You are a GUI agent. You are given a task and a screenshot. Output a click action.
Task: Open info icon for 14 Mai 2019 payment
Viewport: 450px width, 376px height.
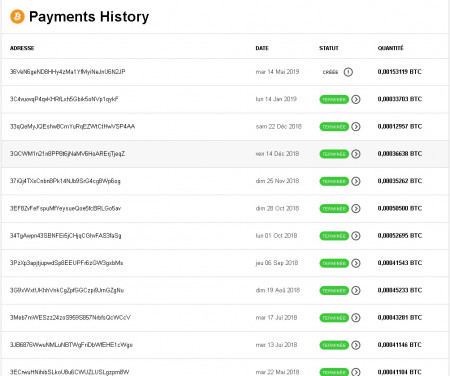point(348,72)
